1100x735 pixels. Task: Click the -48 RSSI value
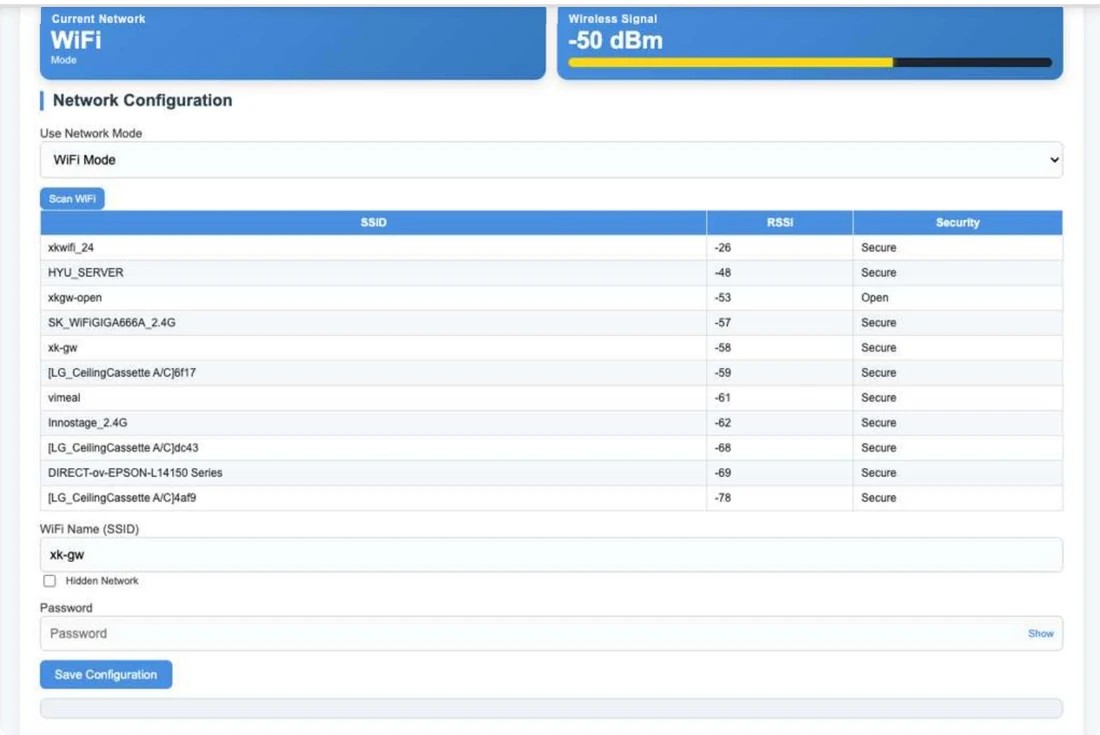pyautogui.click(x=723, y=273)
